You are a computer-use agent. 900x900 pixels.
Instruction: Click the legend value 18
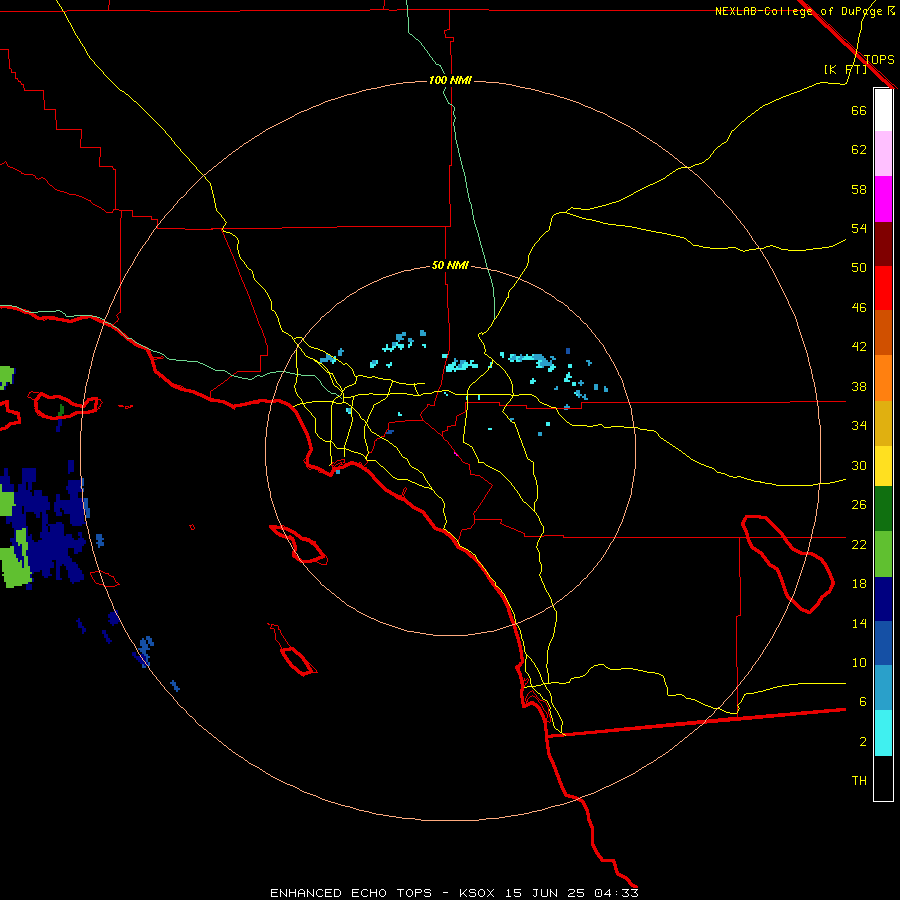click(x=859, y=584)
